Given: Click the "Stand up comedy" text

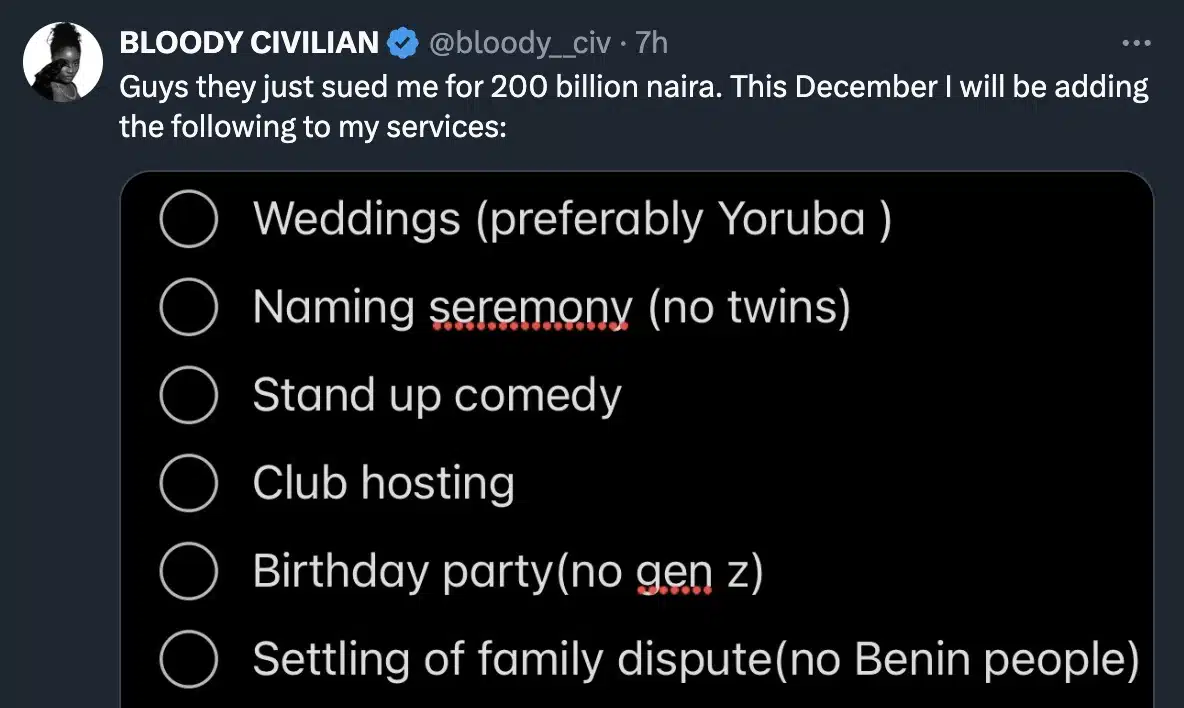Looking at the screenshot, I should pos(437,395).
